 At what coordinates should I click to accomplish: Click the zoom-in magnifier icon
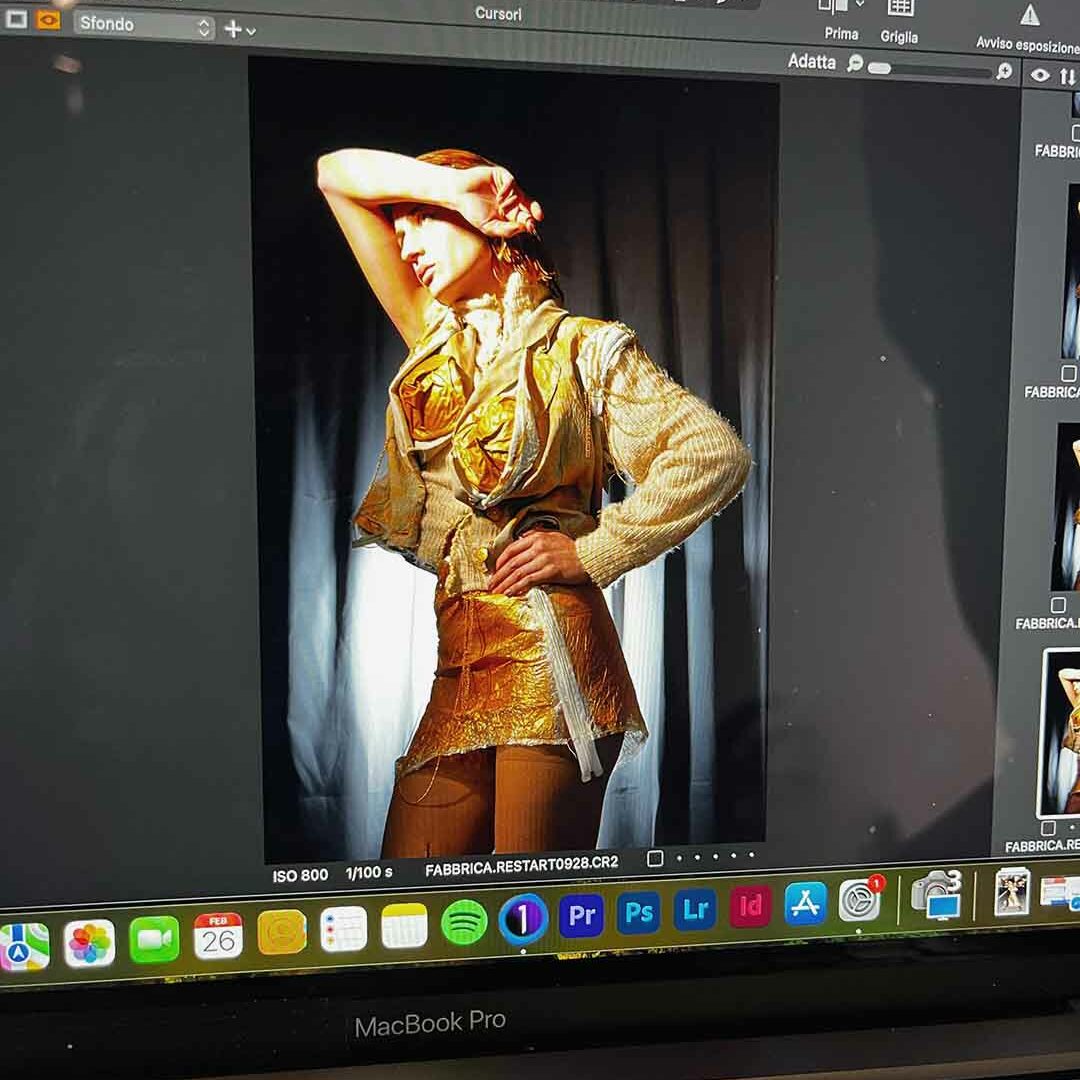tap(1004, 71)
